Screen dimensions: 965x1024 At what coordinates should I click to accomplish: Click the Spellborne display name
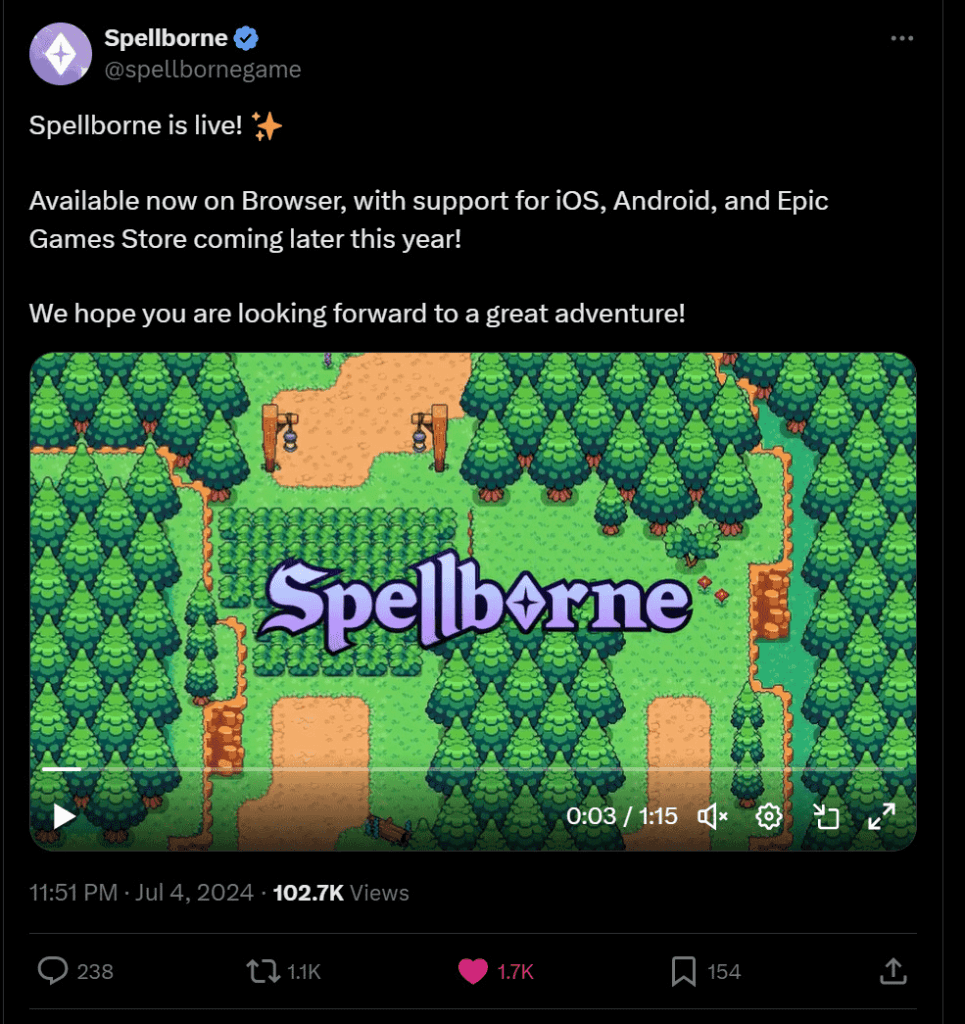click(x=165, y=39)
